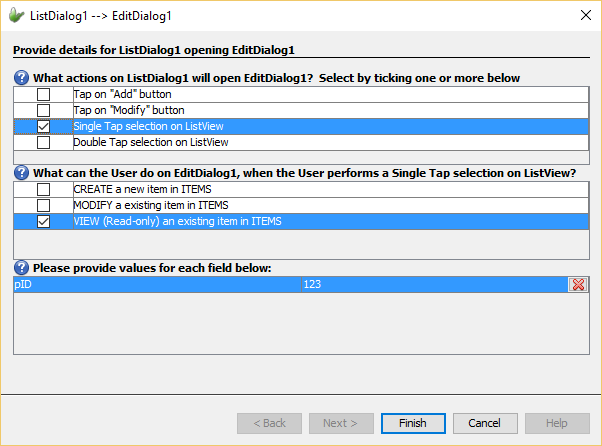Screen dimensions: 602x446
Task: Click the help icon beside the actions question
Action: coord(21,78)
